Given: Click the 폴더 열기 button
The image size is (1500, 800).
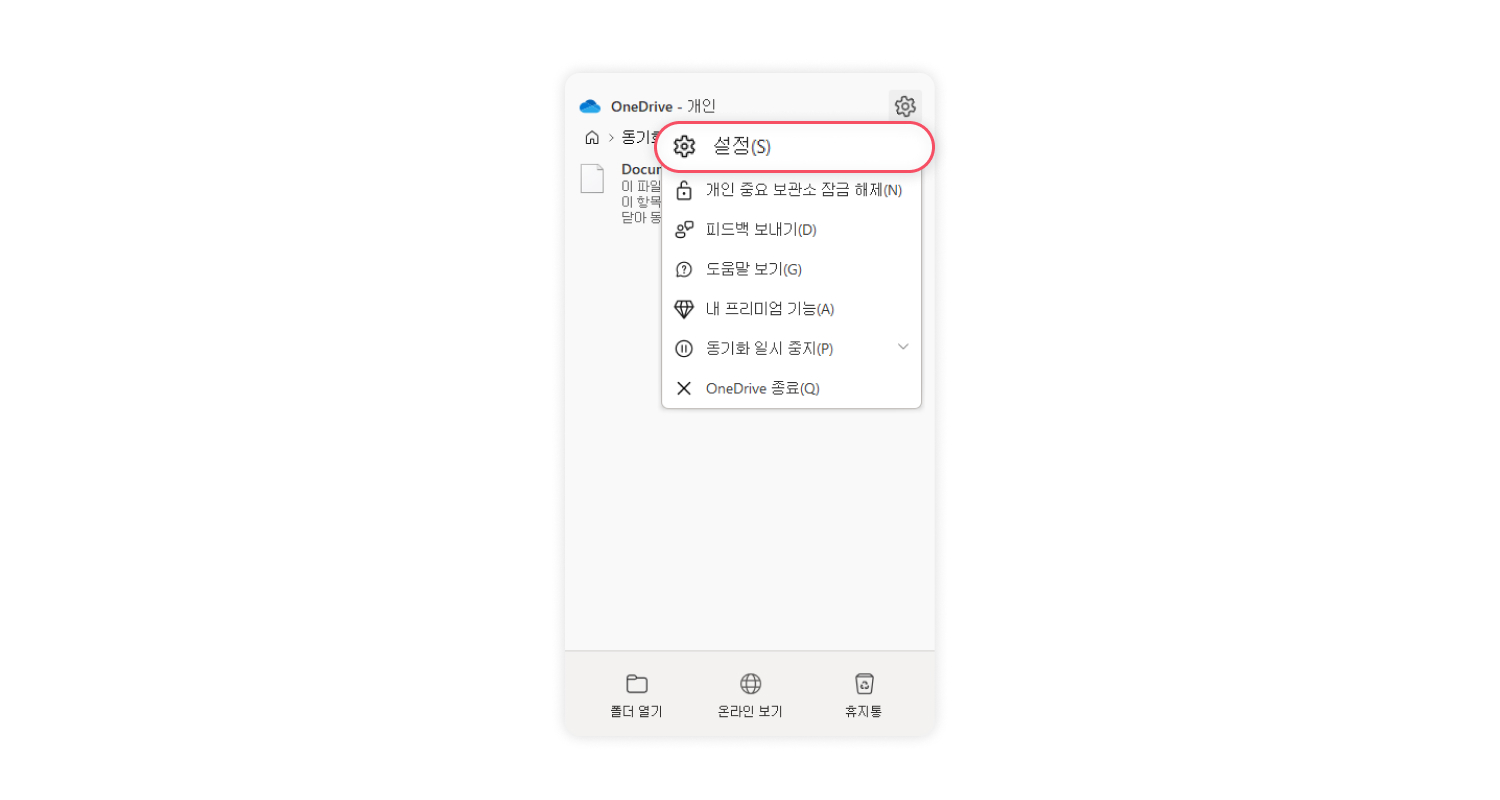Looking at the screenshot, I should pos(636,696).
